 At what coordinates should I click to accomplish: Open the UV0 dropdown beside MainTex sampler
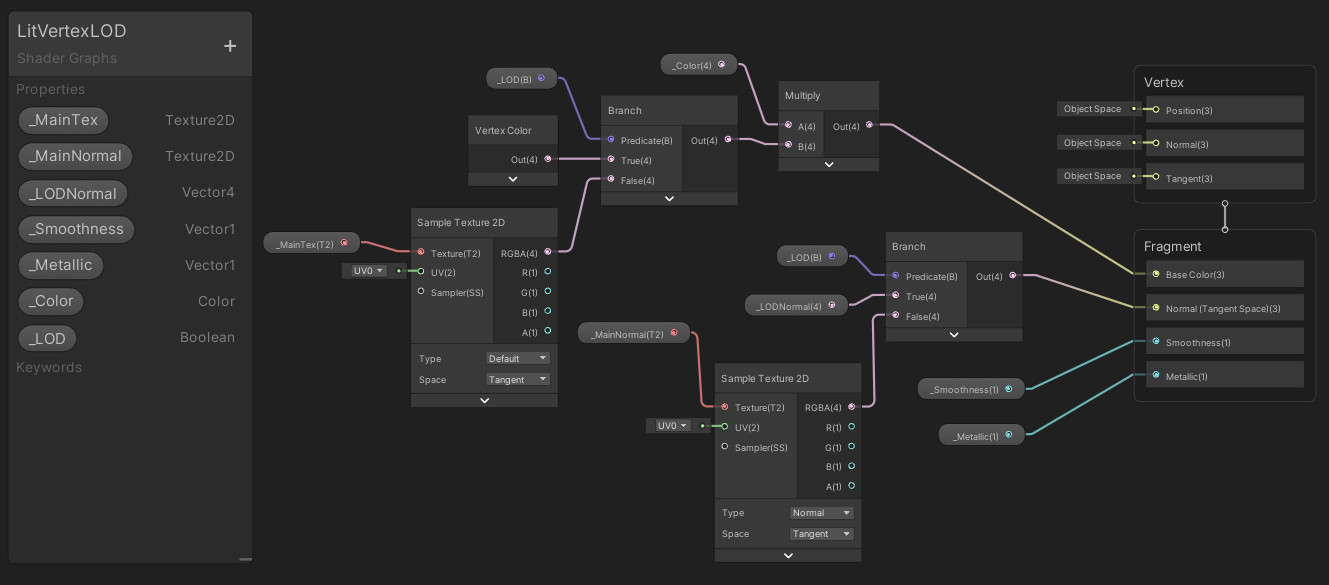point(365,270)
